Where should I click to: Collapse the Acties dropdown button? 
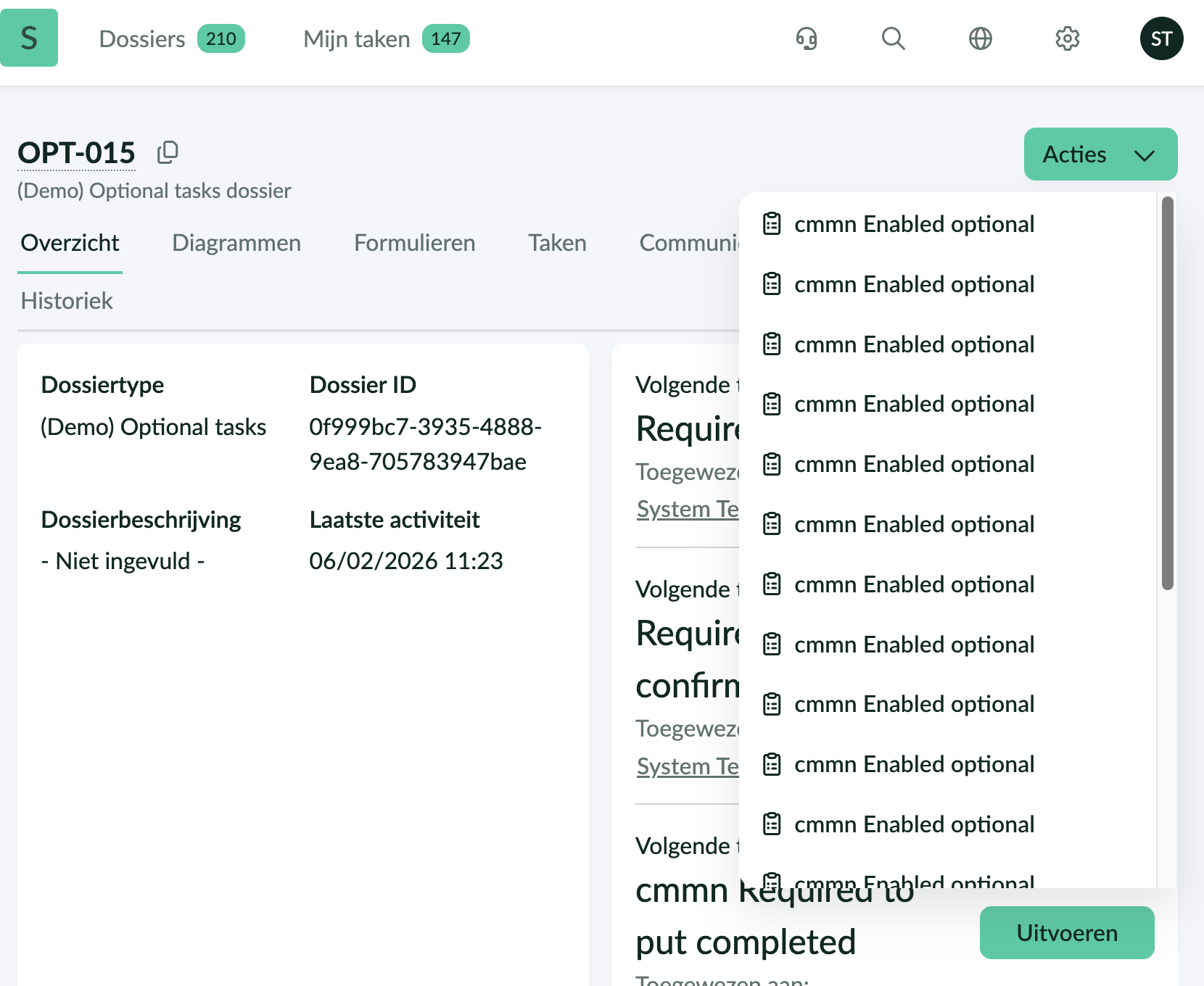point(1100,154)
